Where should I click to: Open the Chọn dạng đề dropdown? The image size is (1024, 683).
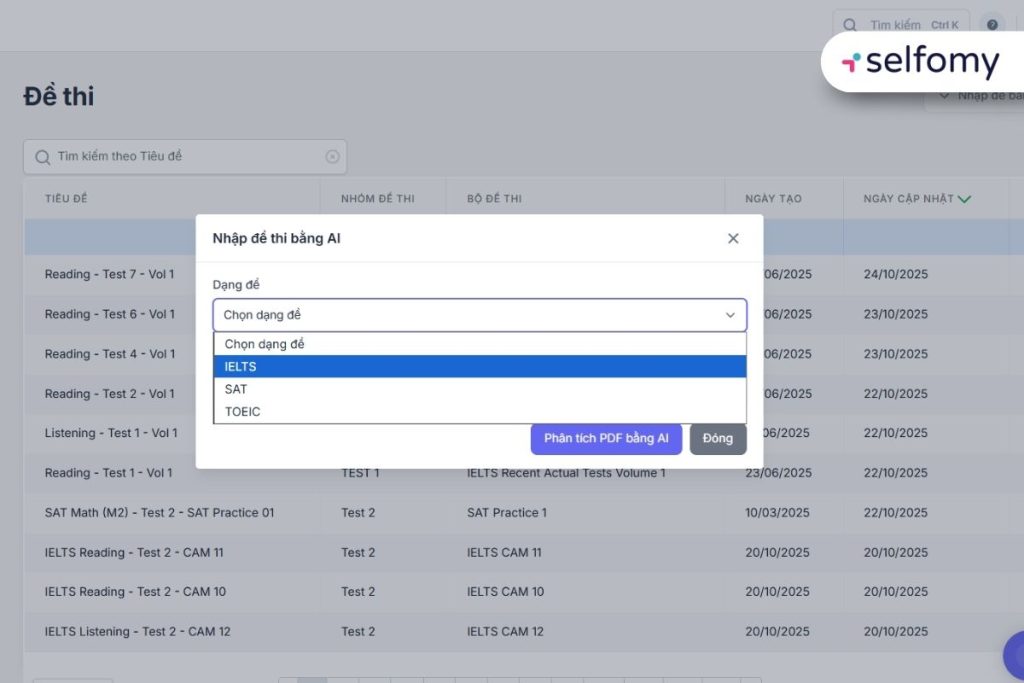tap(479, 315)
